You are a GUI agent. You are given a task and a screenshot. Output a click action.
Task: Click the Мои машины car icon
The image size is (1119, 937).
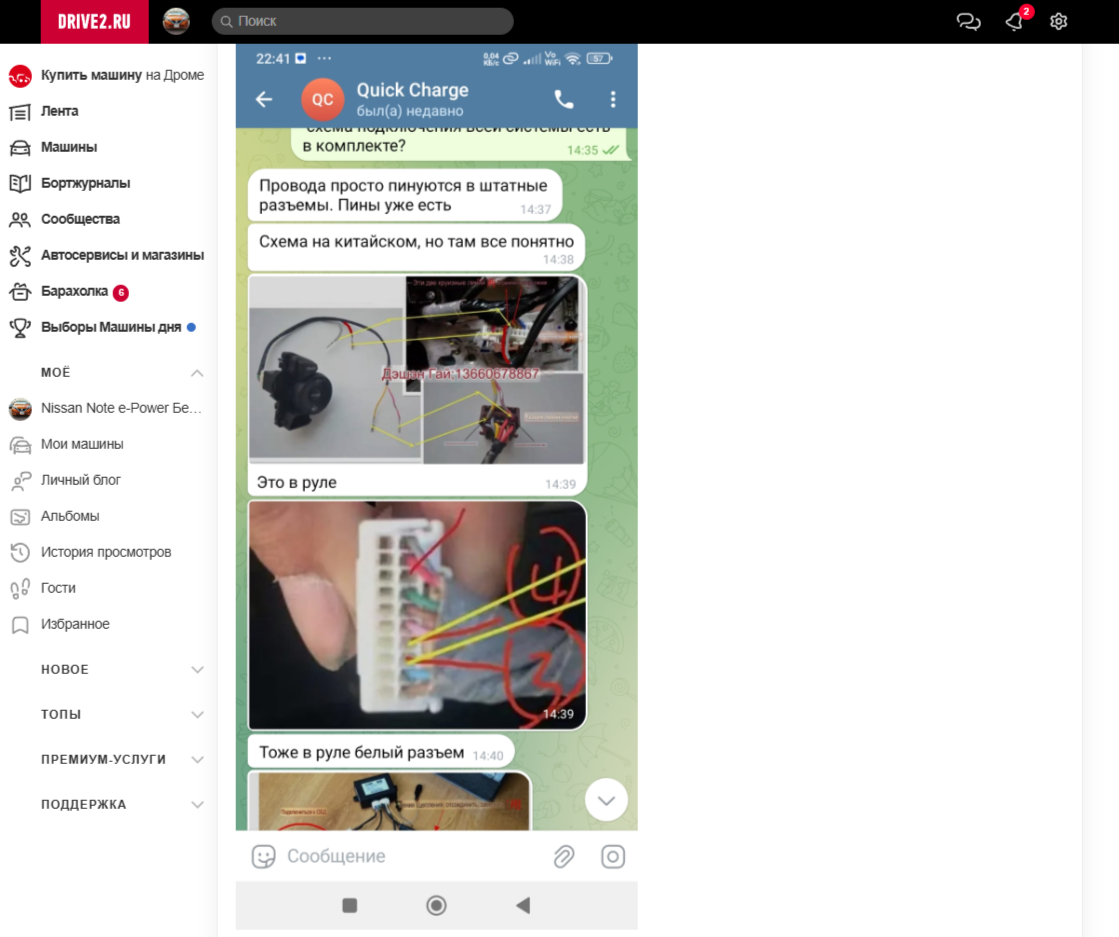tap(20, 445)
